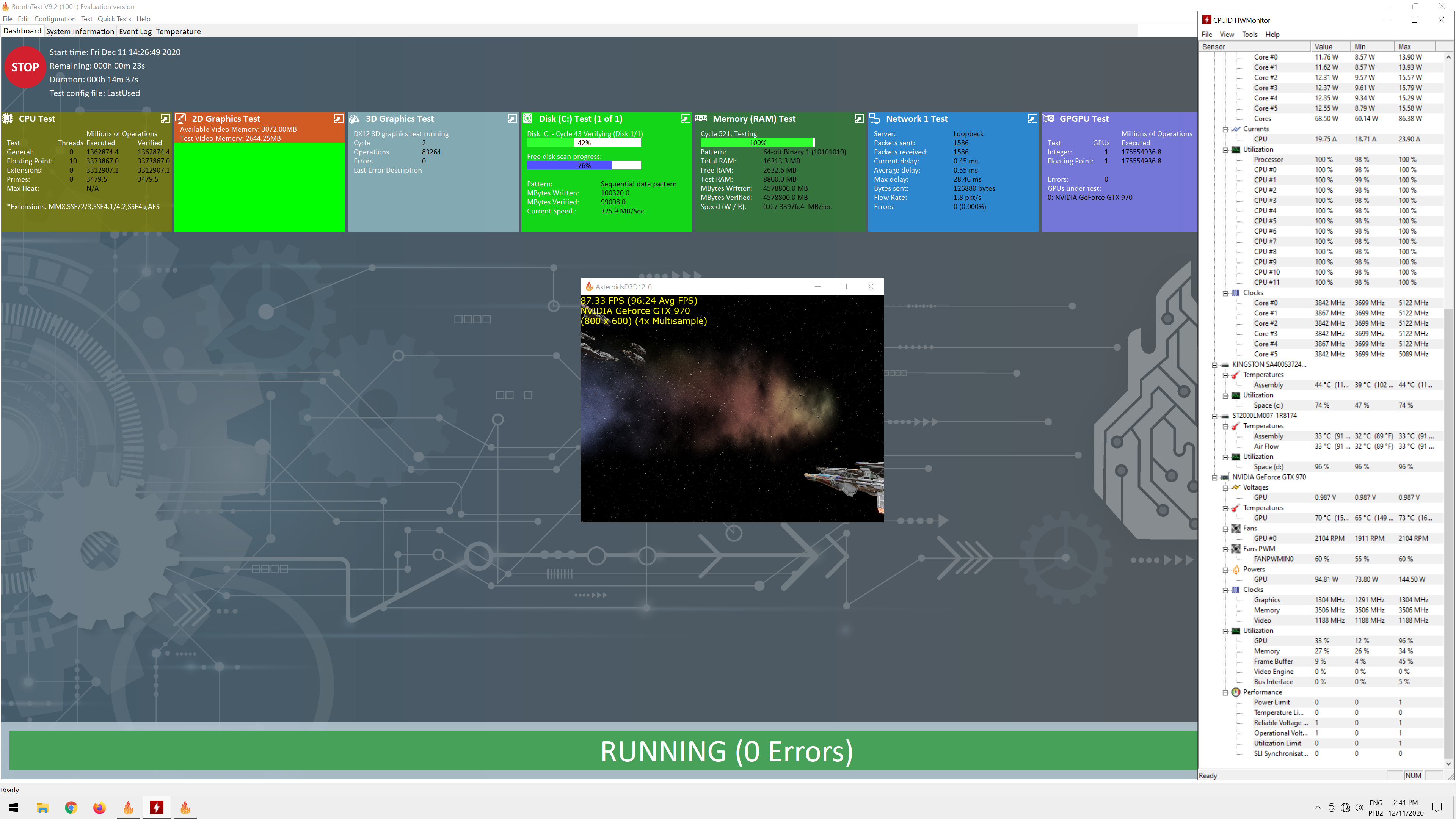Click the KINGSTON drive icon in HWMonitor
Image resolution: width=1456 pixels, height=819 pixels.
[x=1225, y=364]
